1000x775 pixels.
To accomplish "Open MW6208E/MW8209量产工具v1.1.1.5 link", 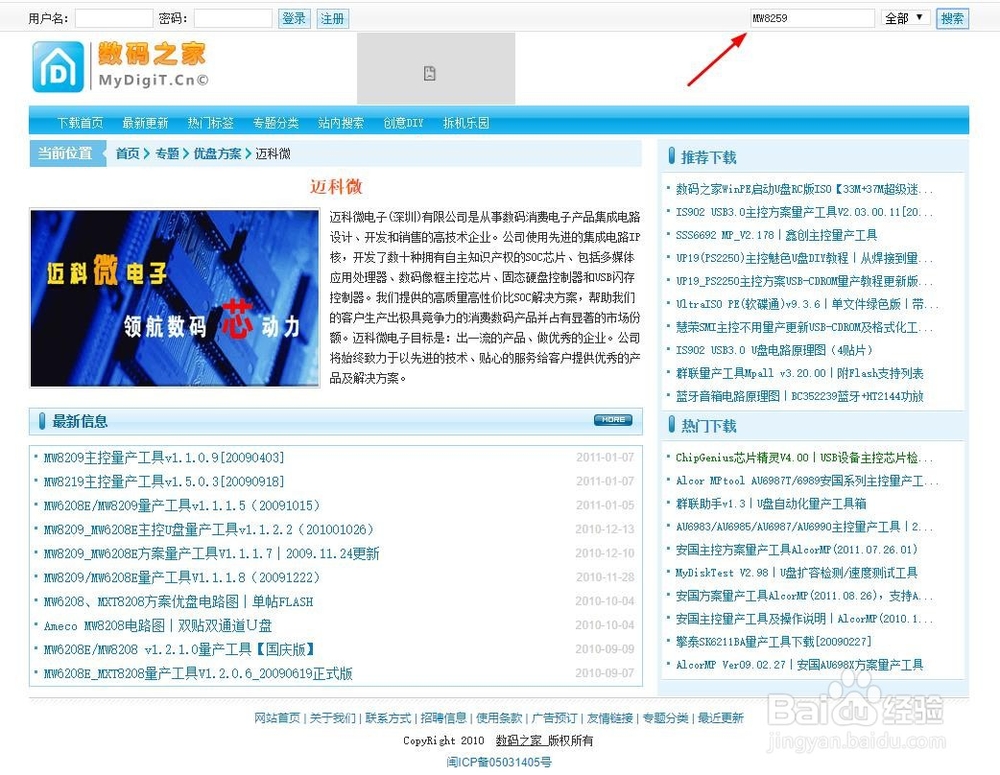I will pyautogui.click(x=182, y=505).
